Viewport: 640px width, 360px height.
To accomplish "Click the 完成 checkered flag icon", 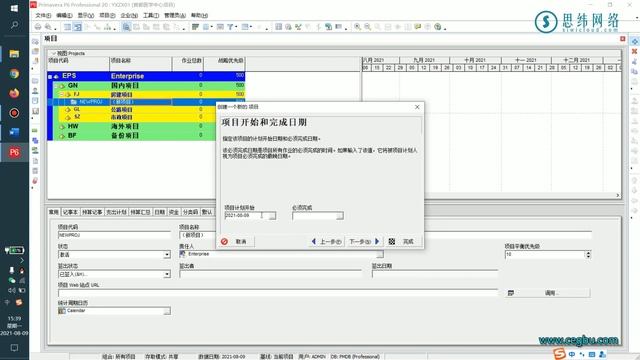I will click(392, 242).
